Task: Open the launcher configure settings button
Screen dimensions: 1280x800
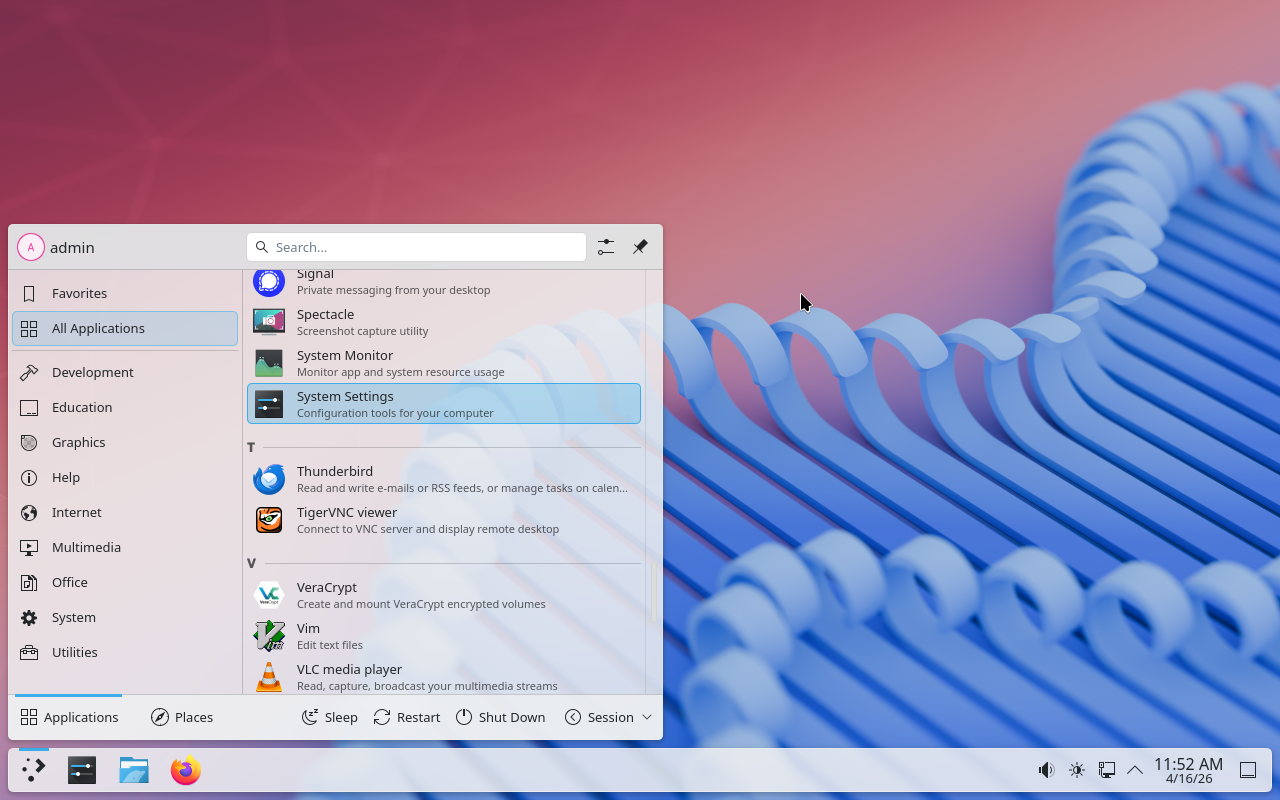Action: [606, 247]
